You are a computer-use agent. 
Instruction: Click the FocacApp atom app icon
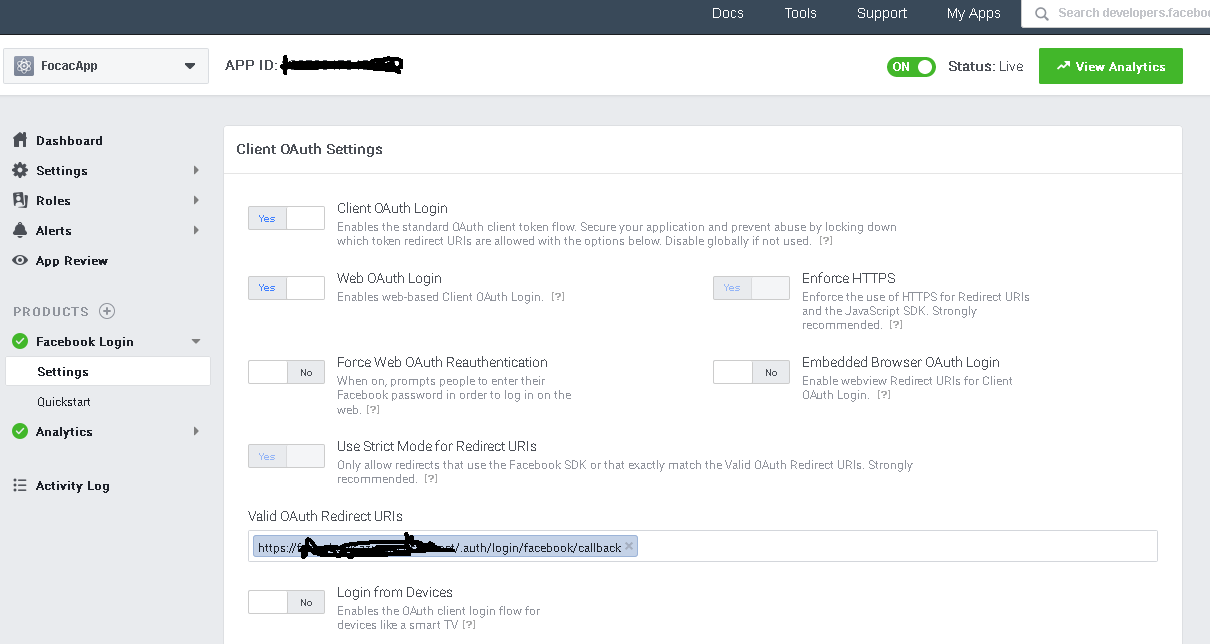point(24,66)
